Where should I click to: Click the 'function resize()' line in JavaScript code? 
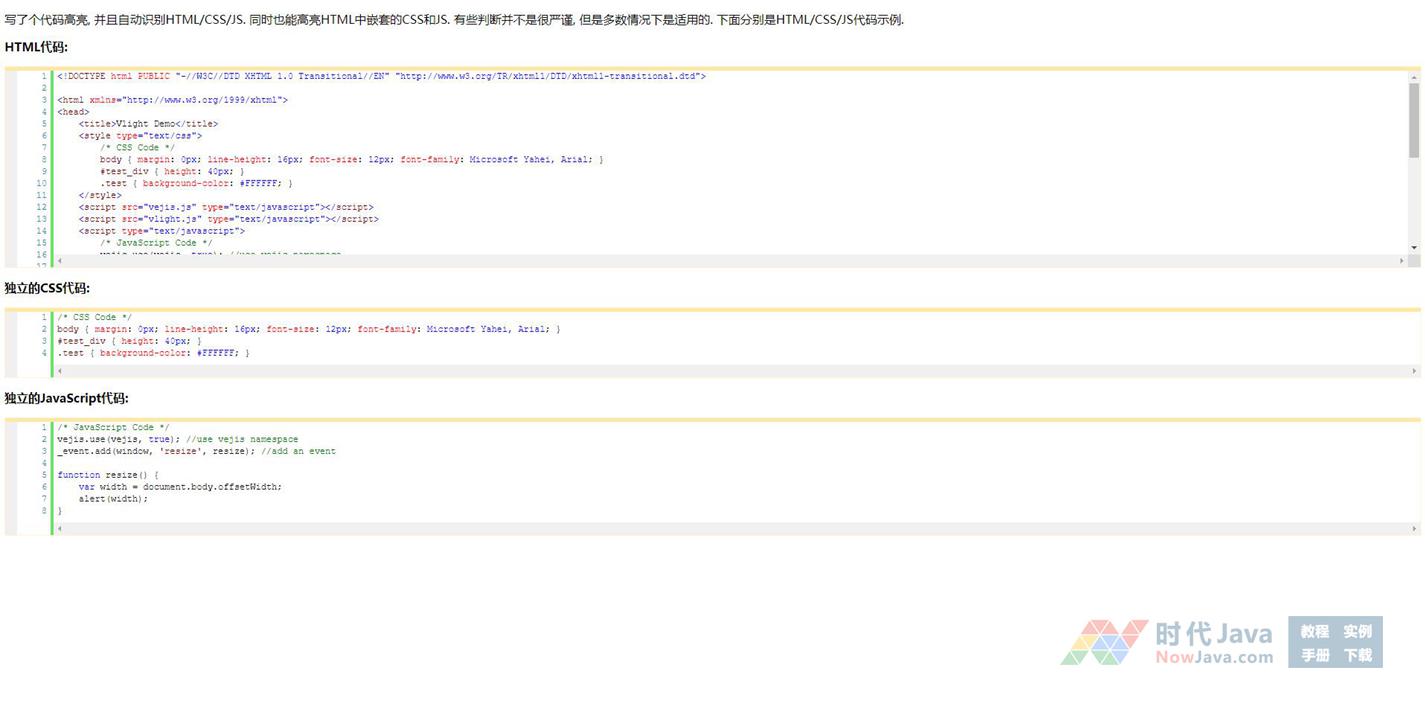click(107, 475)
